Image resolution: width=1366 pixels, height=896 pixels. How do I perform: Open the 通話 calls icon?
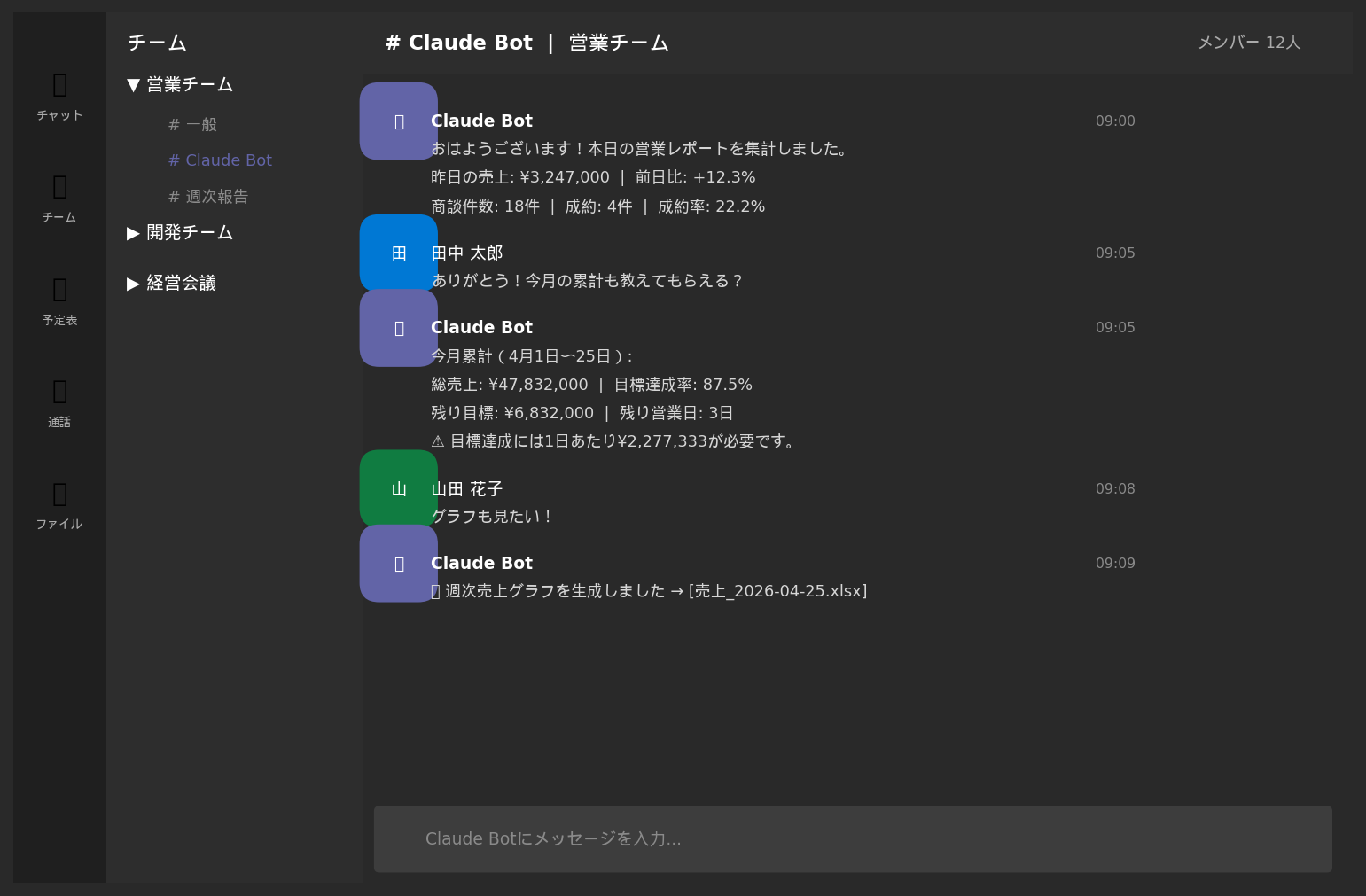click(59, 403)
